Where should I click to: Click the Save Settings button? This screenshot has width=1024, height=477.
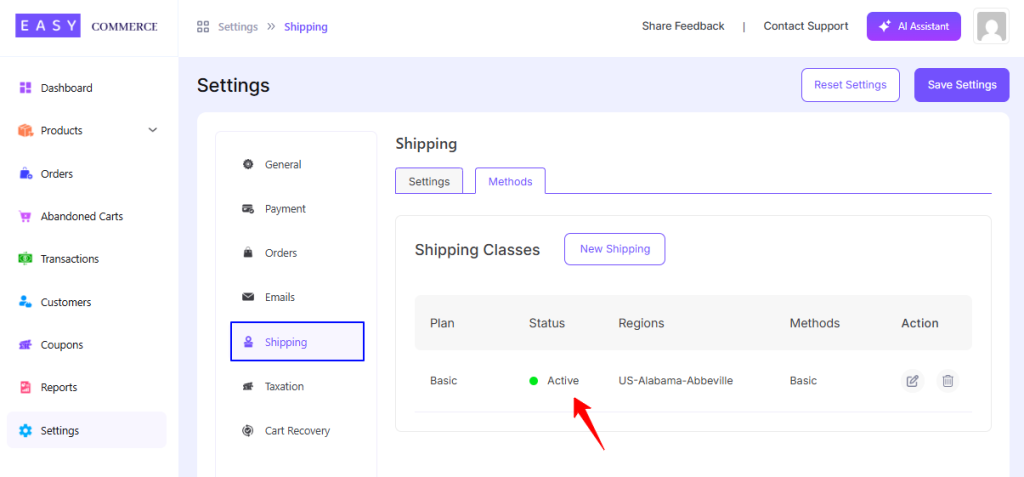[962, 85]
